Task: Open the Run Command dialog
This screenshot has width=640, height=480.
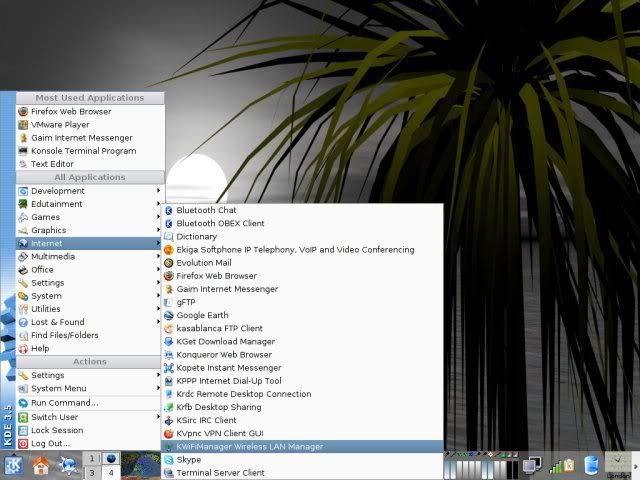Action: click(89, 402)
